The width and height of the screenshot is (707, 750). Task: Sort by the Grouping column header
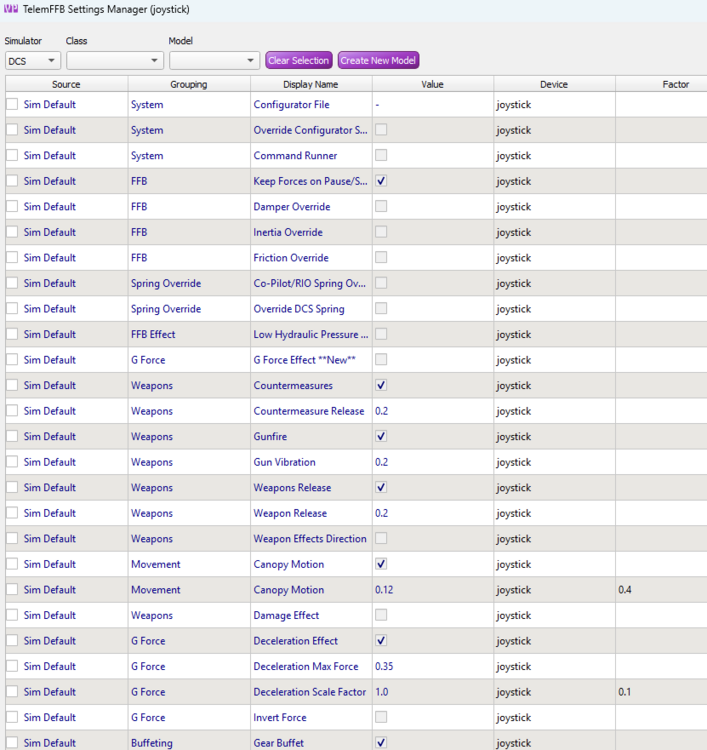(x=188, y=85)
